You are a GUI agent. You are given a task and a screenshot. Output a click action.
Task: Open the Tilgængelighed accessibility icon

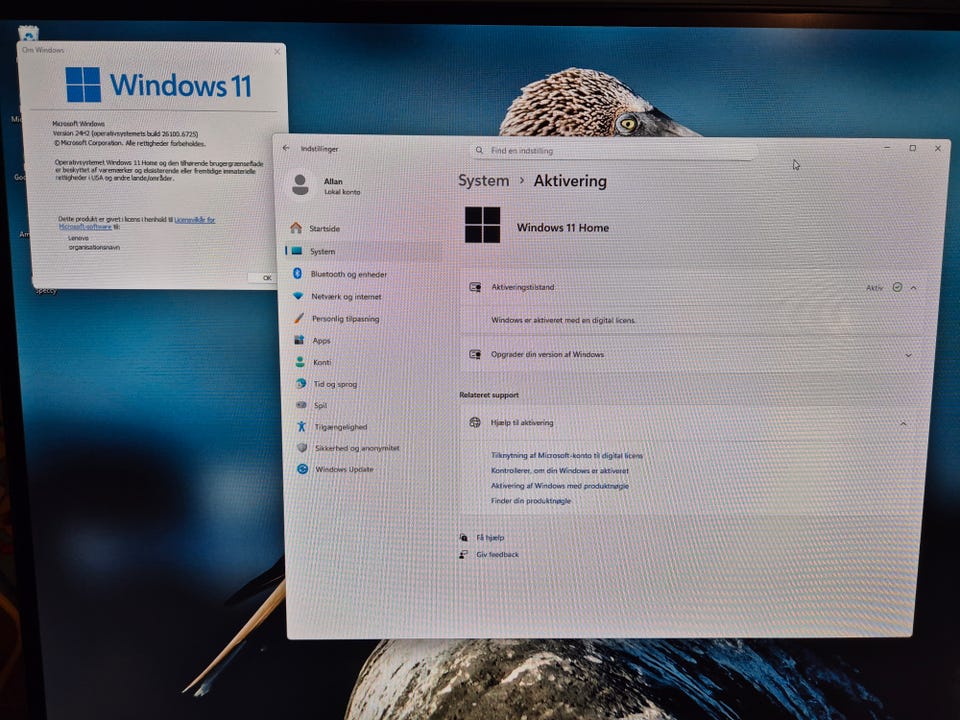click(301, 426)
